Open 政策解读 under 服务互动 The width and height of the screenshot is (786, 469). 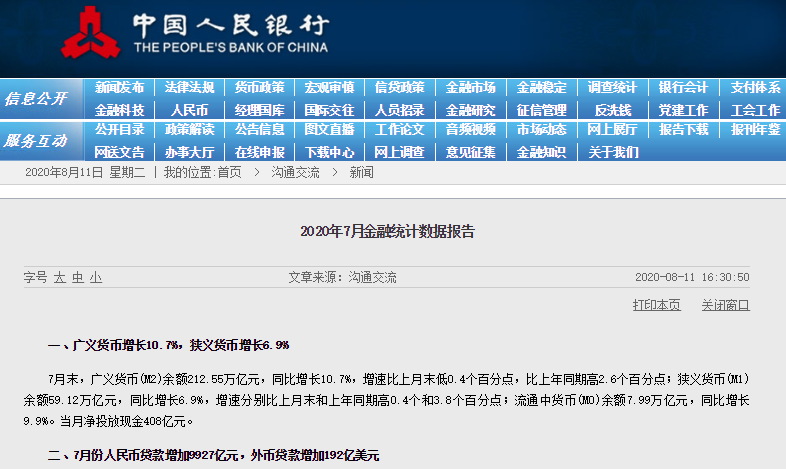(189, 130)
